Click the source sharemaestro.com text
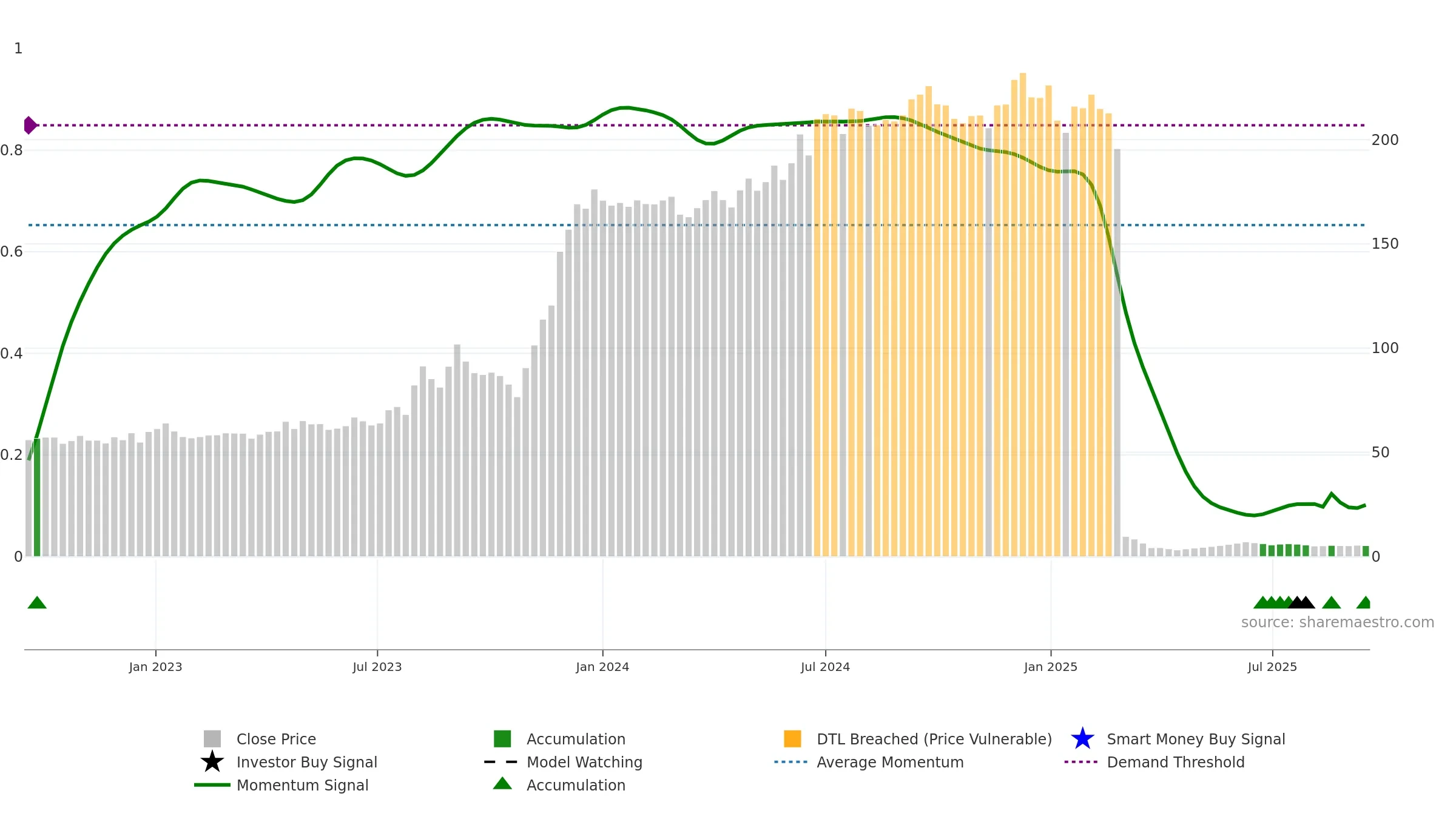The width and height of the screenshot is (1456, 819). click(1338, 622)
